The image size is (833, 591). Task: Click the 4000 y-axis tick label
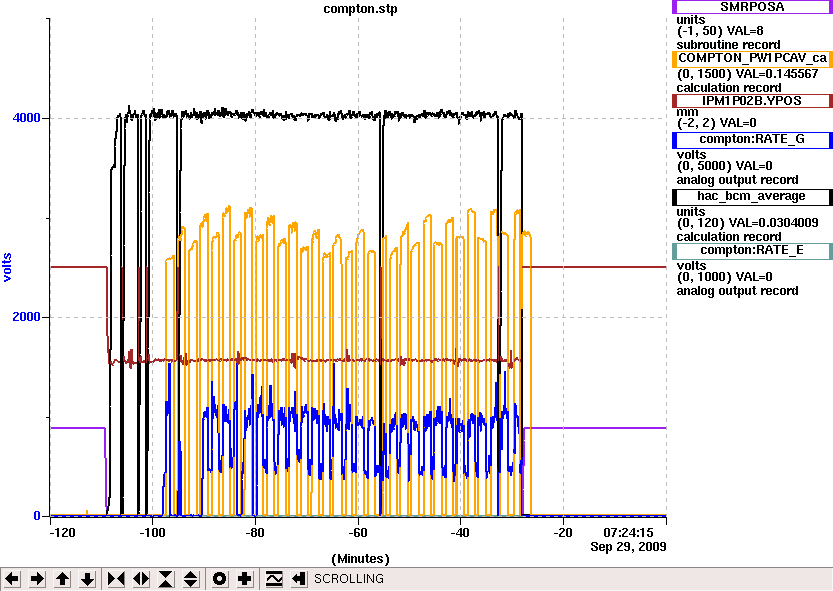(27, 117)
